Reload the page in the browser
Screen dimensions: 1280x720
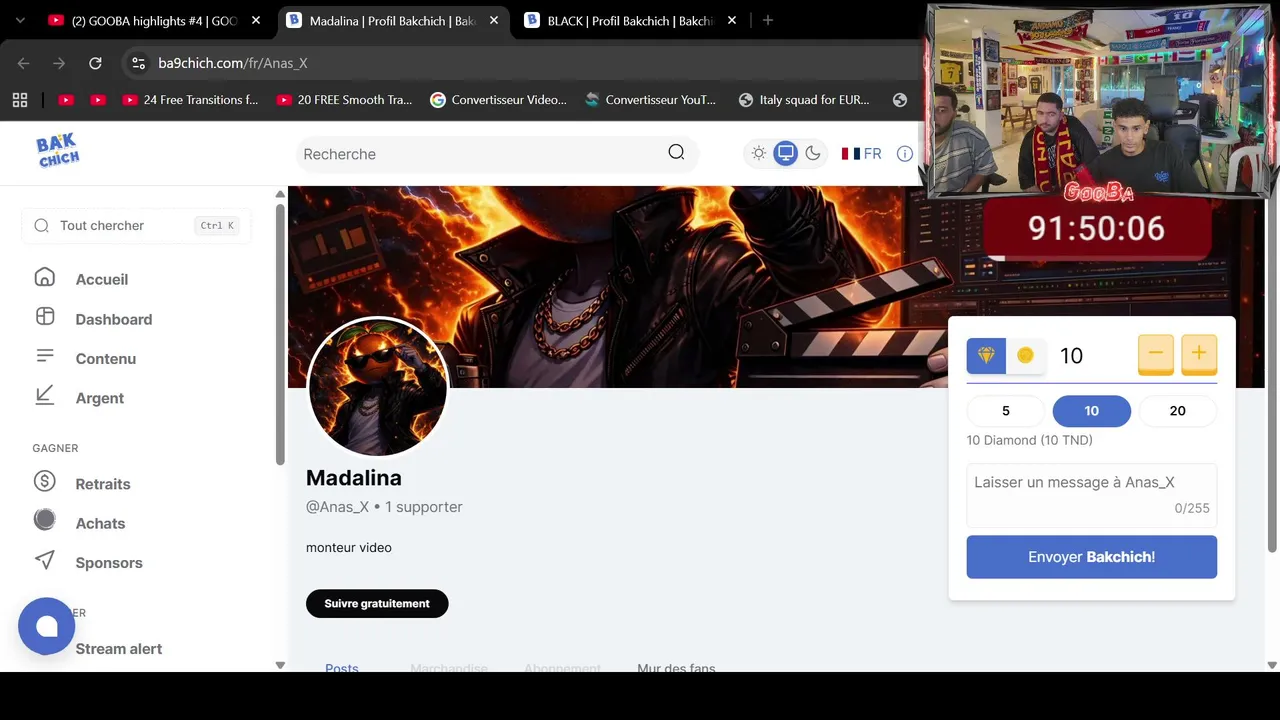point(95,63)
